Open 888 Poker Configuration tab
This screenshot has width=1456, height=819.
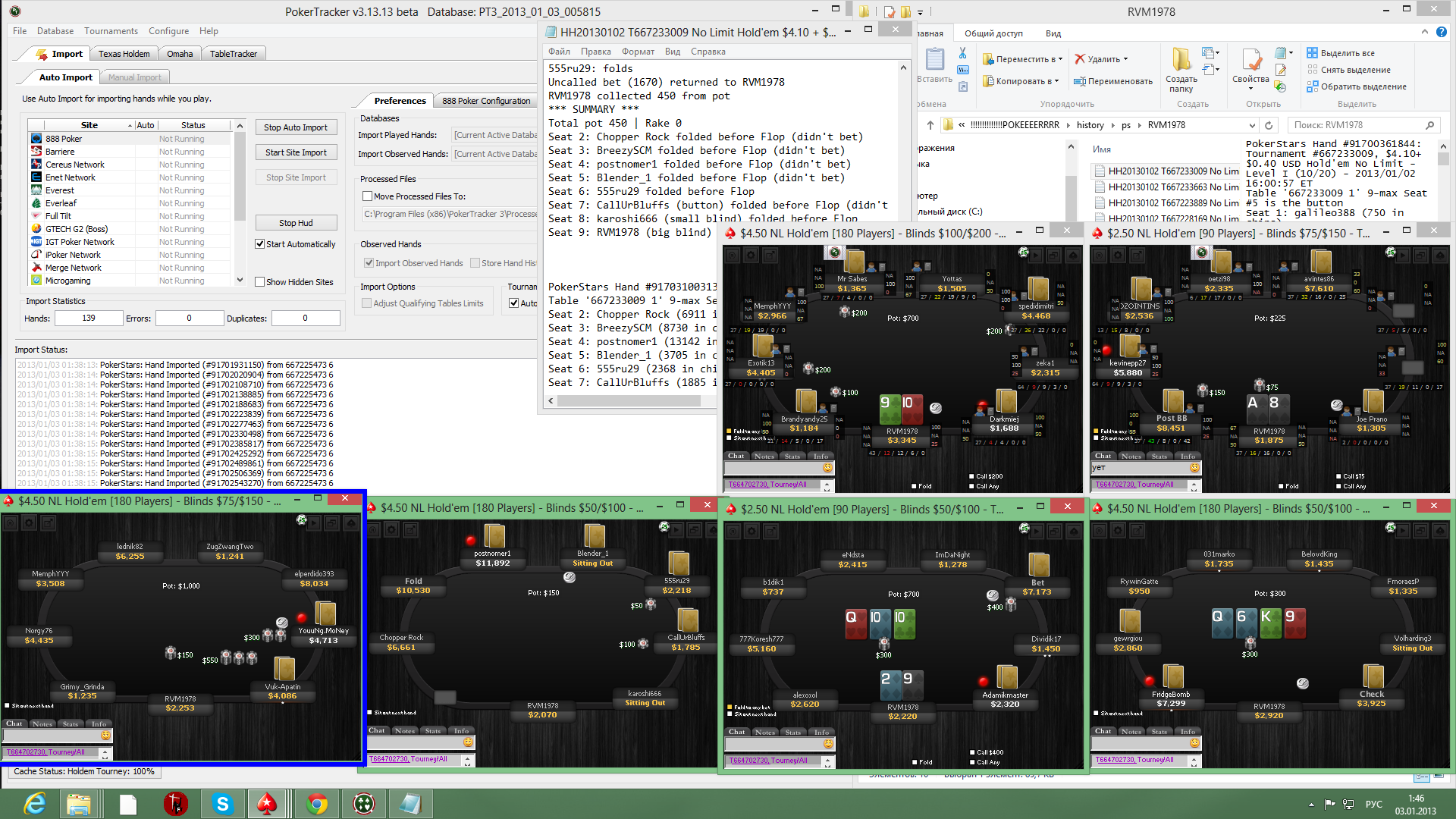point(486,101)
